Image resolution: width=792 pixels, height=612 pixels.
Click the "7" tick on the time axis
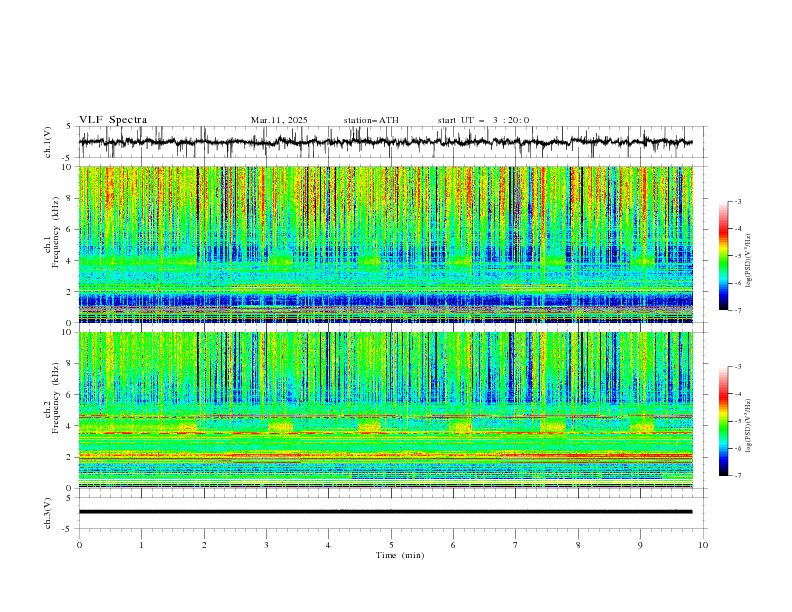point(516,545)
